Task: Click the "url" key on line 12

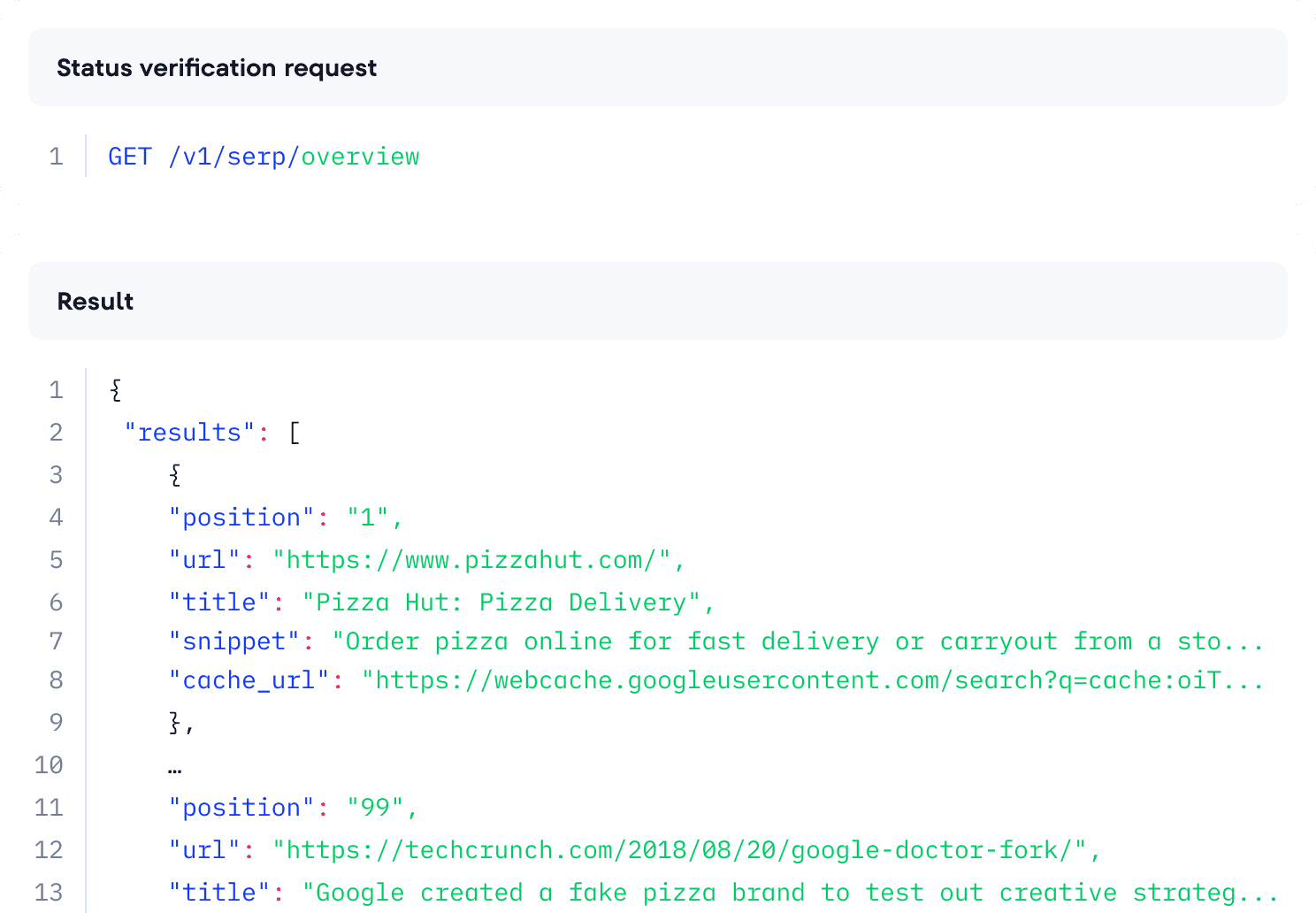Action: coord(204,850)
